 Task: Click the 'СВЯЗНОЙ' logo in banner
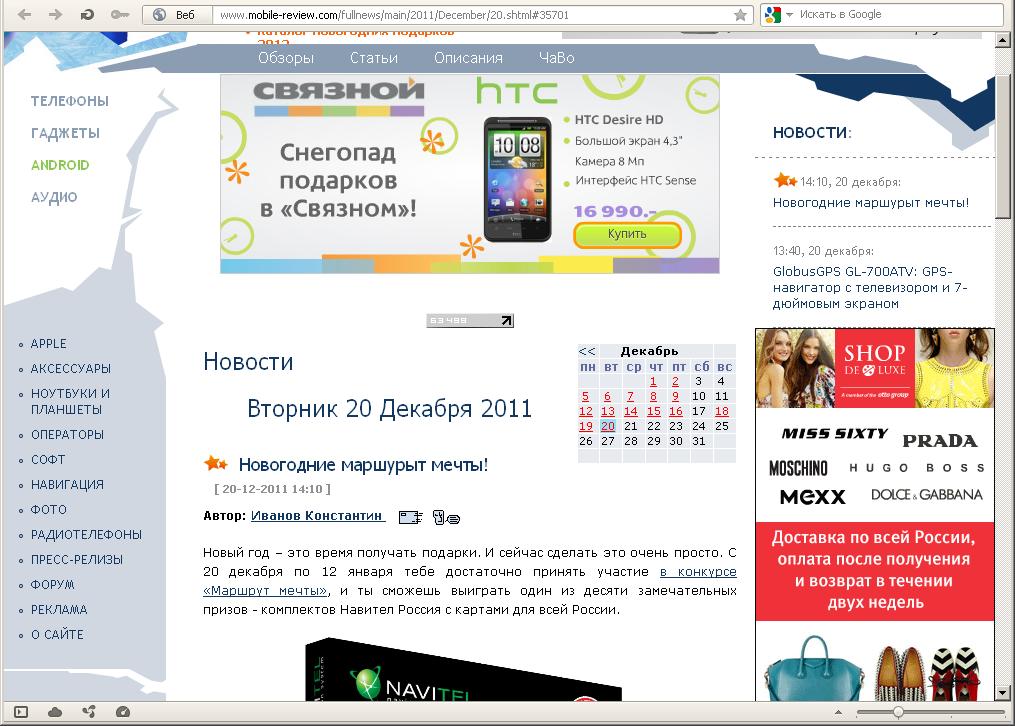click(x=339, y=91)
